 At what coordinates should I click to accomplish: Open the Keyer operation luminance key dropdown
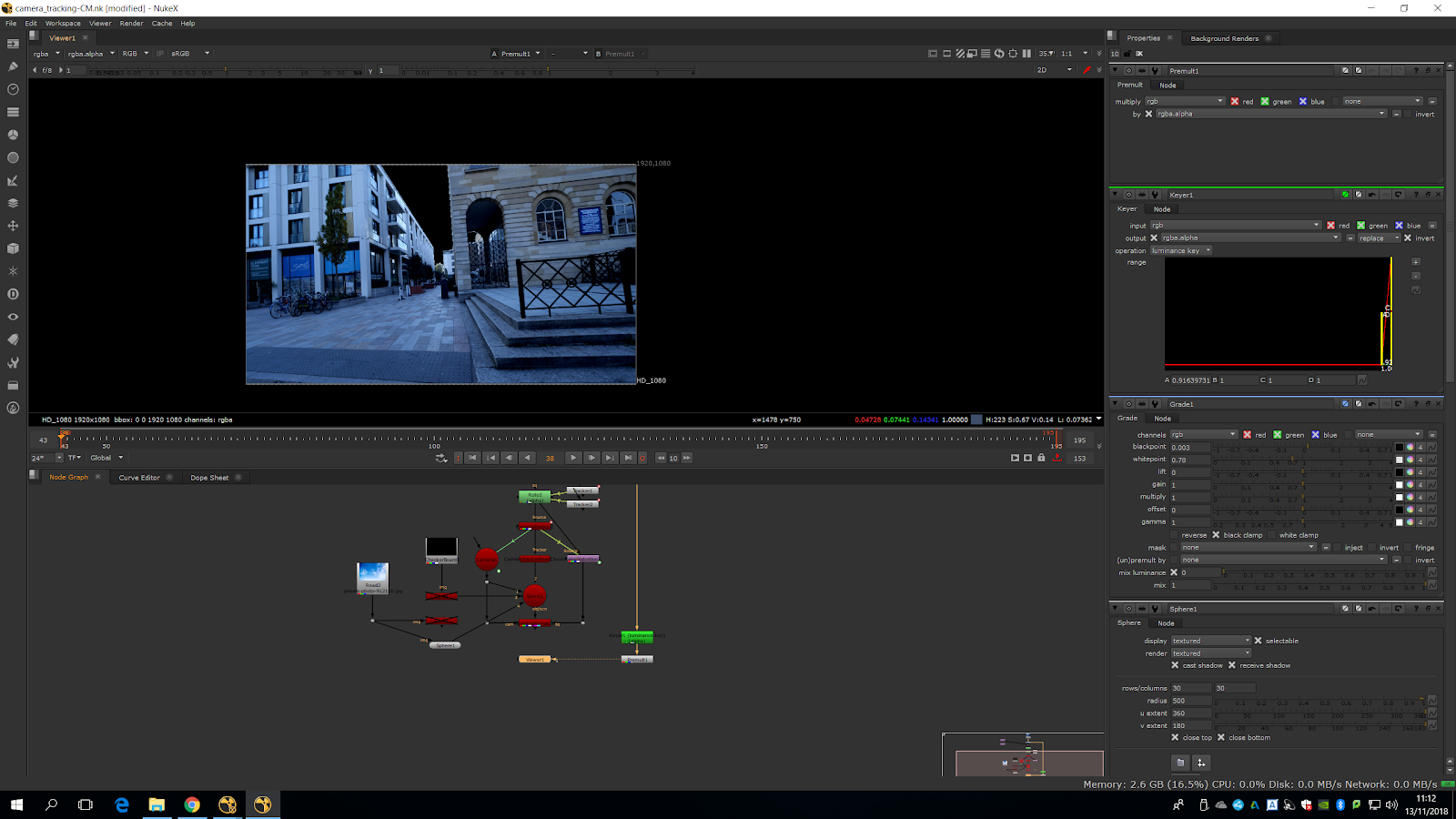point(1181,251)
